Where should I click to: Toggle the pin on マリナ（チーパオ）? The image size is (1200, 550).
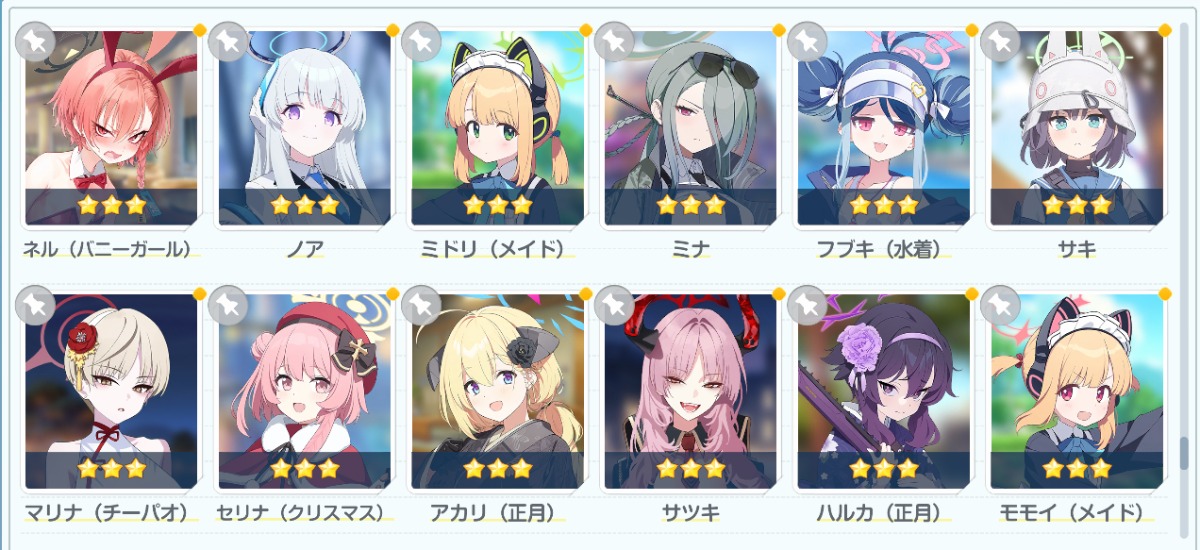point(35,305)
